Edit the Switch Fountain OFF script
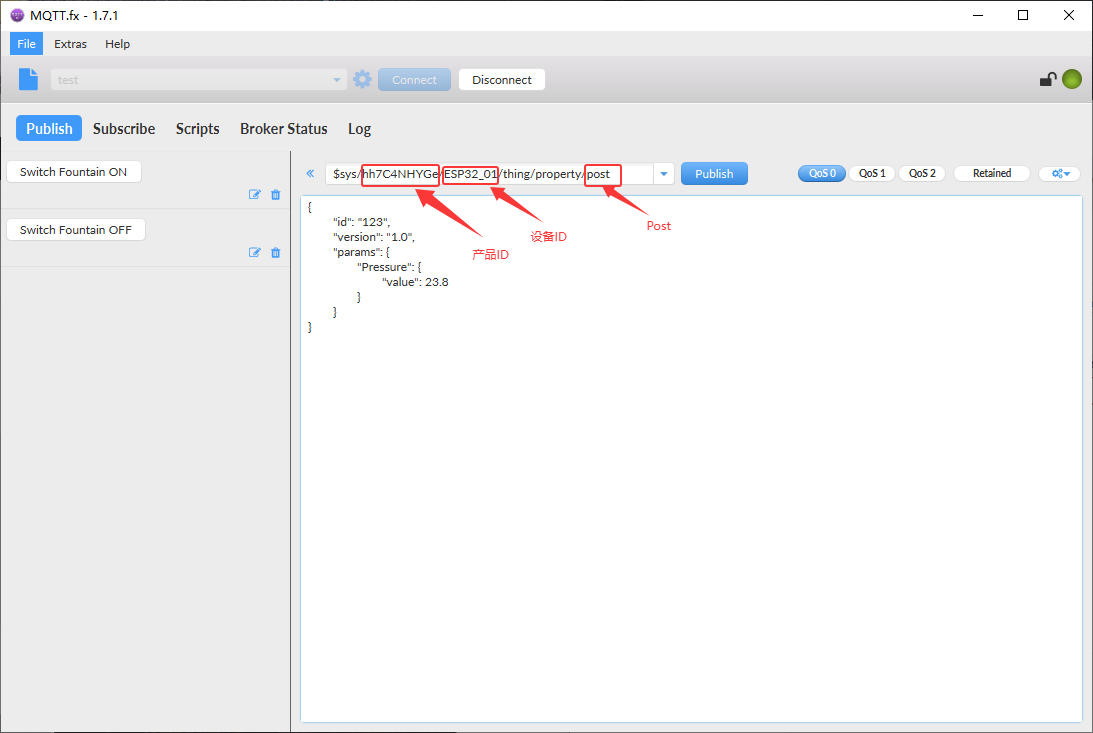This screenshot has height=733, width=1093. click(x=254, y=252)
